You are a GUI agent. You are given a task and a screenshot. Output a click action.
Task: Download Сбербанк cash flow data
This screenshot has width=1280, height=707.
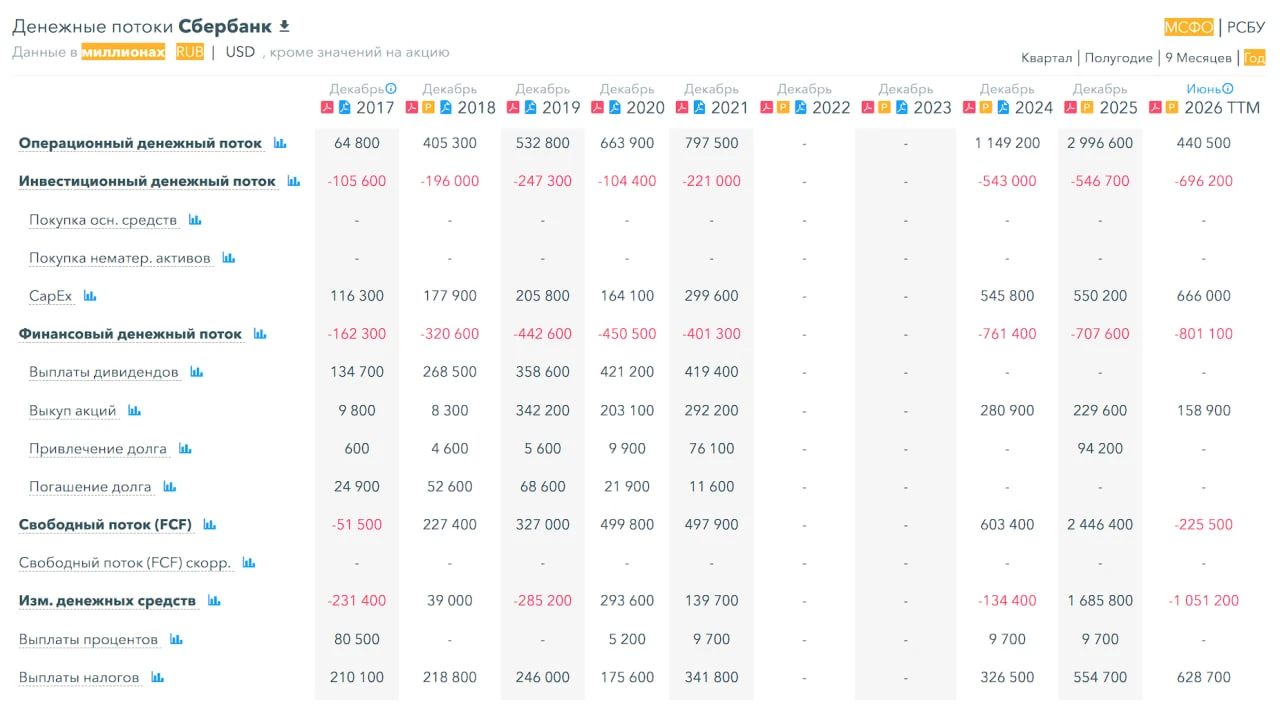[x=284, y=25]
